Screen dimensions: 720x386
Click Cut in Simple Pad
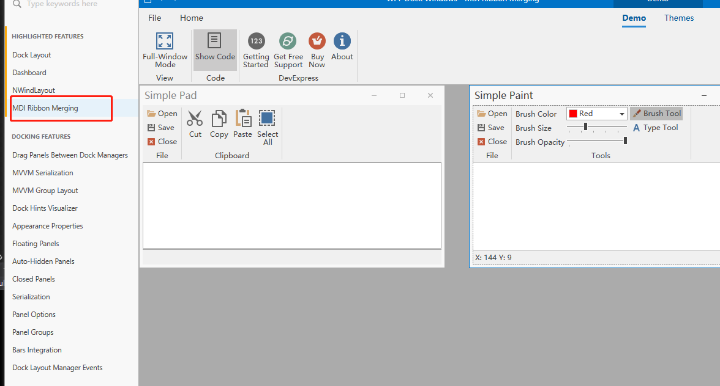(x=195, y=124)
